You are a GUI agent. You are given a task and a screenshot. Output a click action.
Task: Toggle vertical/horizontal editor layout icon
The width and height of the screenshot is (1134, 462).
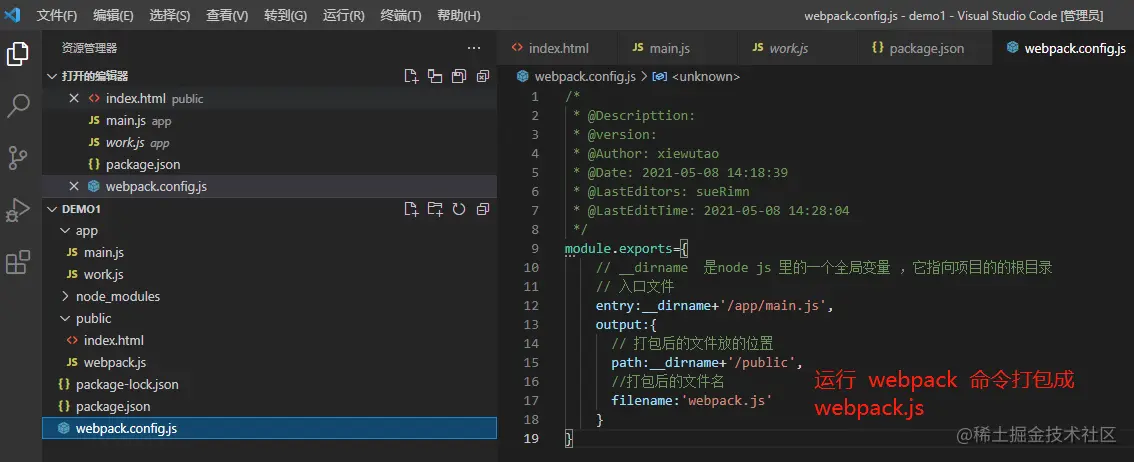435,76
